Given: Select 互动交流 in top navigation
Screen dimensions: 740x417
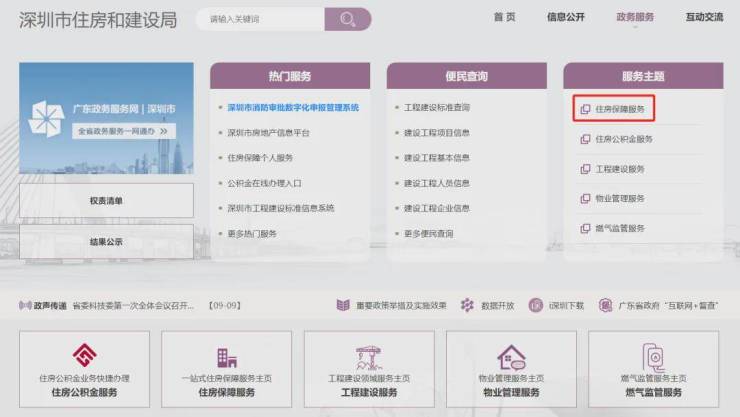Looking at the screenshot, I should coord(703,17).
